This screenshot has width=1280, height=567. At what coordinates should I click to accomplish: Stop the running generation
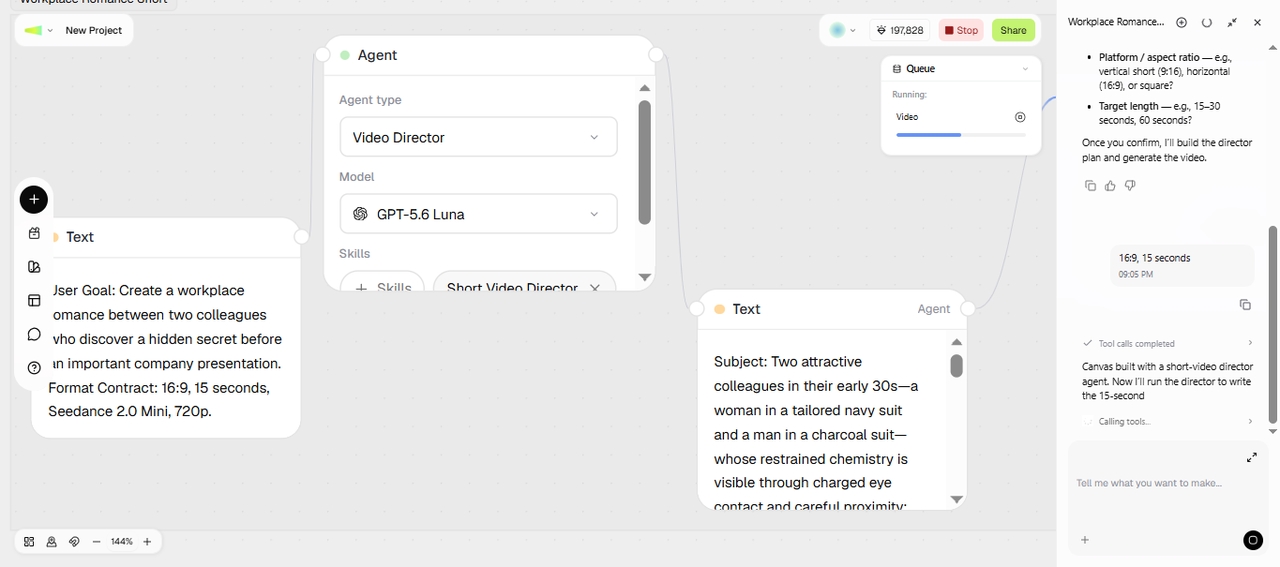coord(961,31)
